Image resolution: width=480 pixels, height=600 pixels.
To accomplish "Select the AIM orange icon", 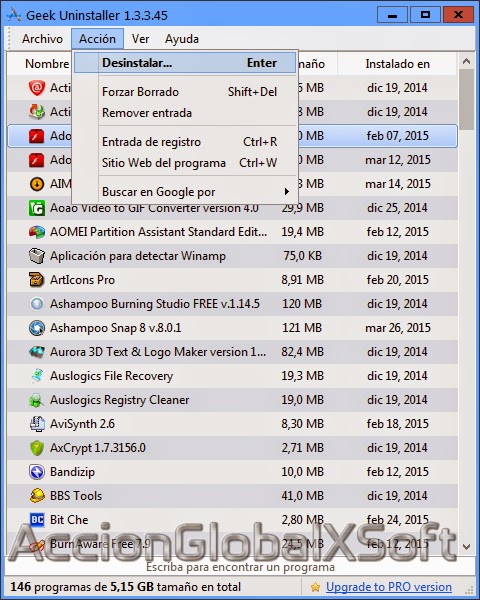I will (37, 184).
